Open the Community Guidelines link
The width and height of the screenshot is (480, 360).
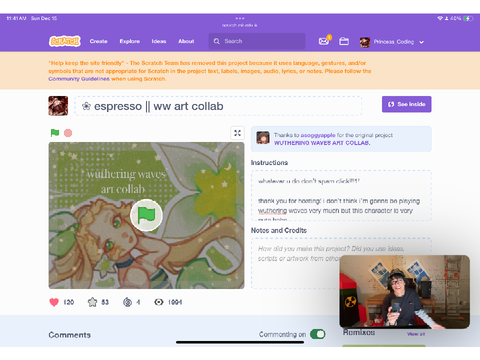tap(79, 79)
